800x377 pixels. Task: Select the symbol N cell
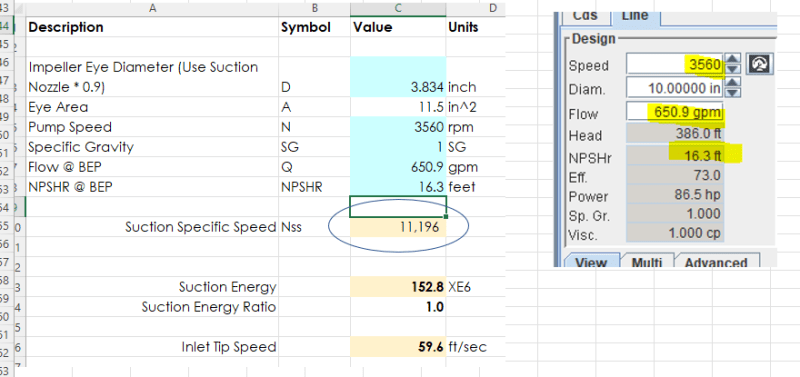pyautogui.click(x=314, y=127)
